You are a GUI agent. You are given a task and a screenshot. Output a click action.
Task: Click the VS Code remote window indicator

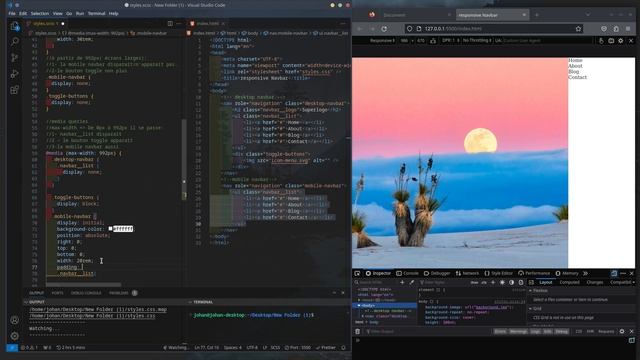pos(12,348)
